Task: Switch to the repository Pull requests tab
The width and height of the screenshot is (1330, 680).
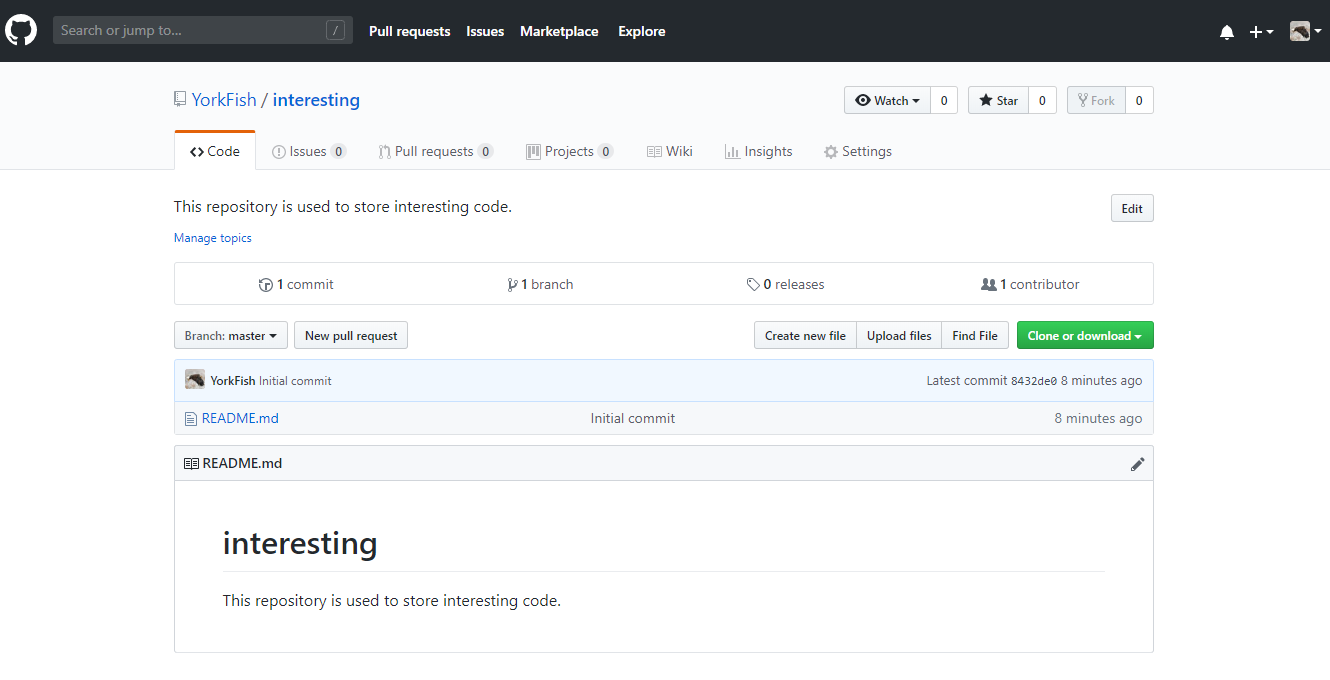Action: [435, 151]
